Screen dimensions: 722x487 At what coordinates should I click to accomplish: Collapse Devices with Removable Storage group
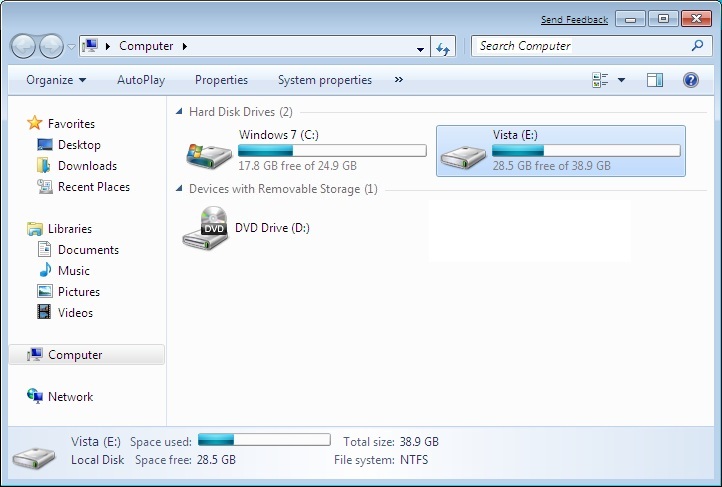click(179, 188)
